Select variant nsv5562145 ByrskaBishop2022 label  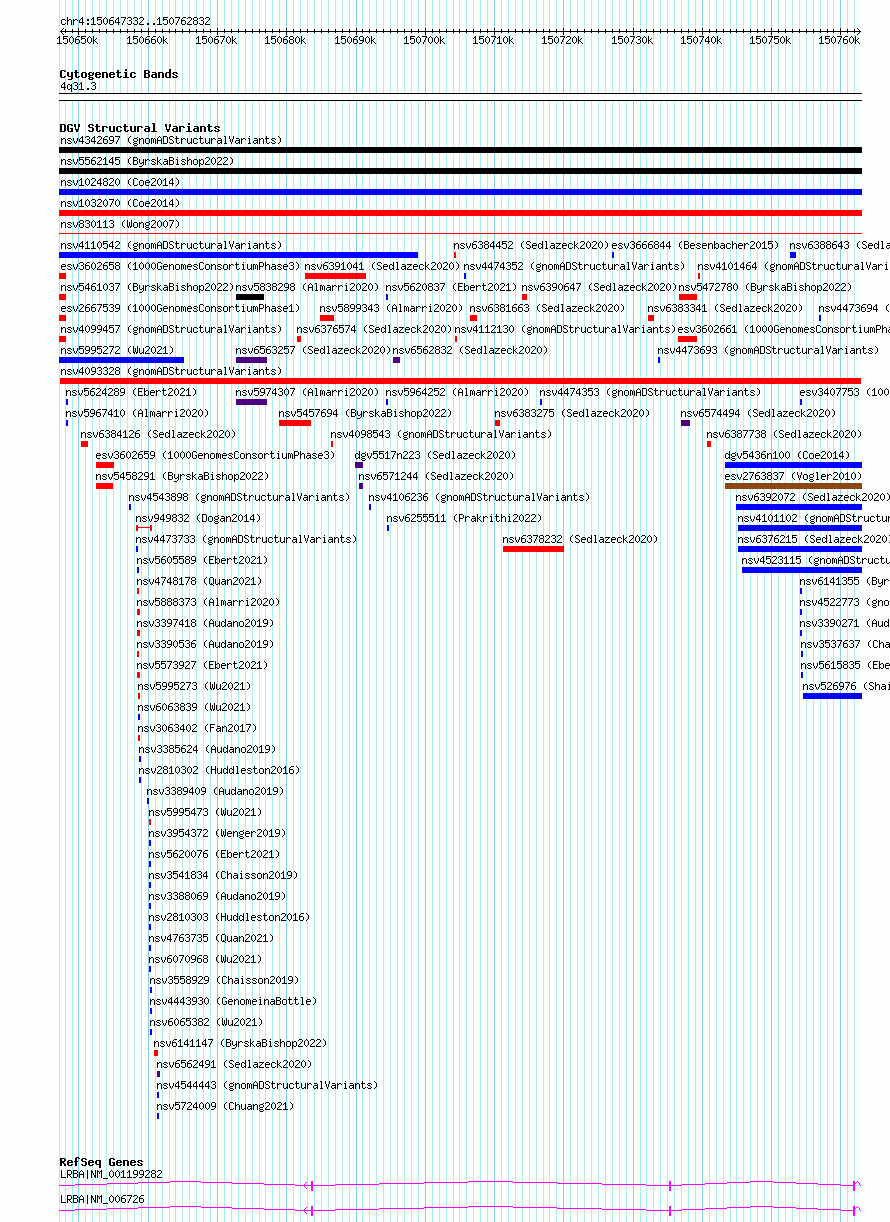(147, 161)
